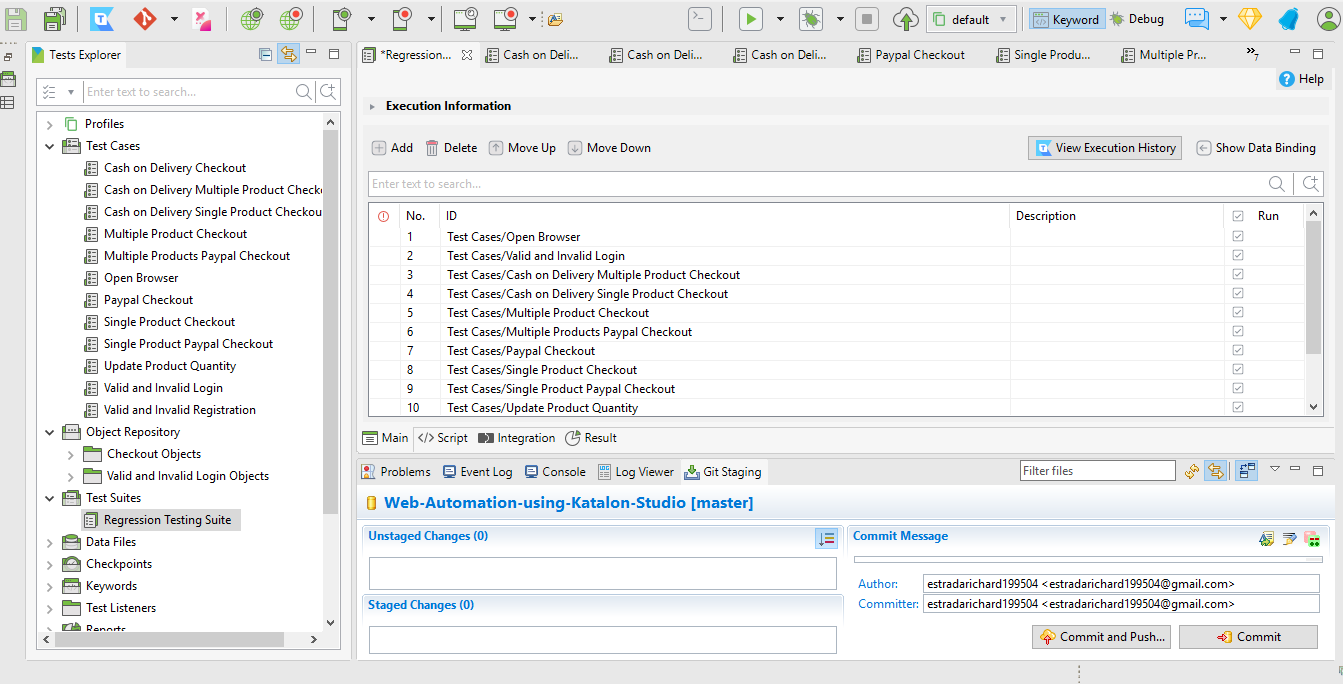Collapse the Test Cases tree node
The height and width of the screenshot is (684, 1343).
click(x=50, y=146)
